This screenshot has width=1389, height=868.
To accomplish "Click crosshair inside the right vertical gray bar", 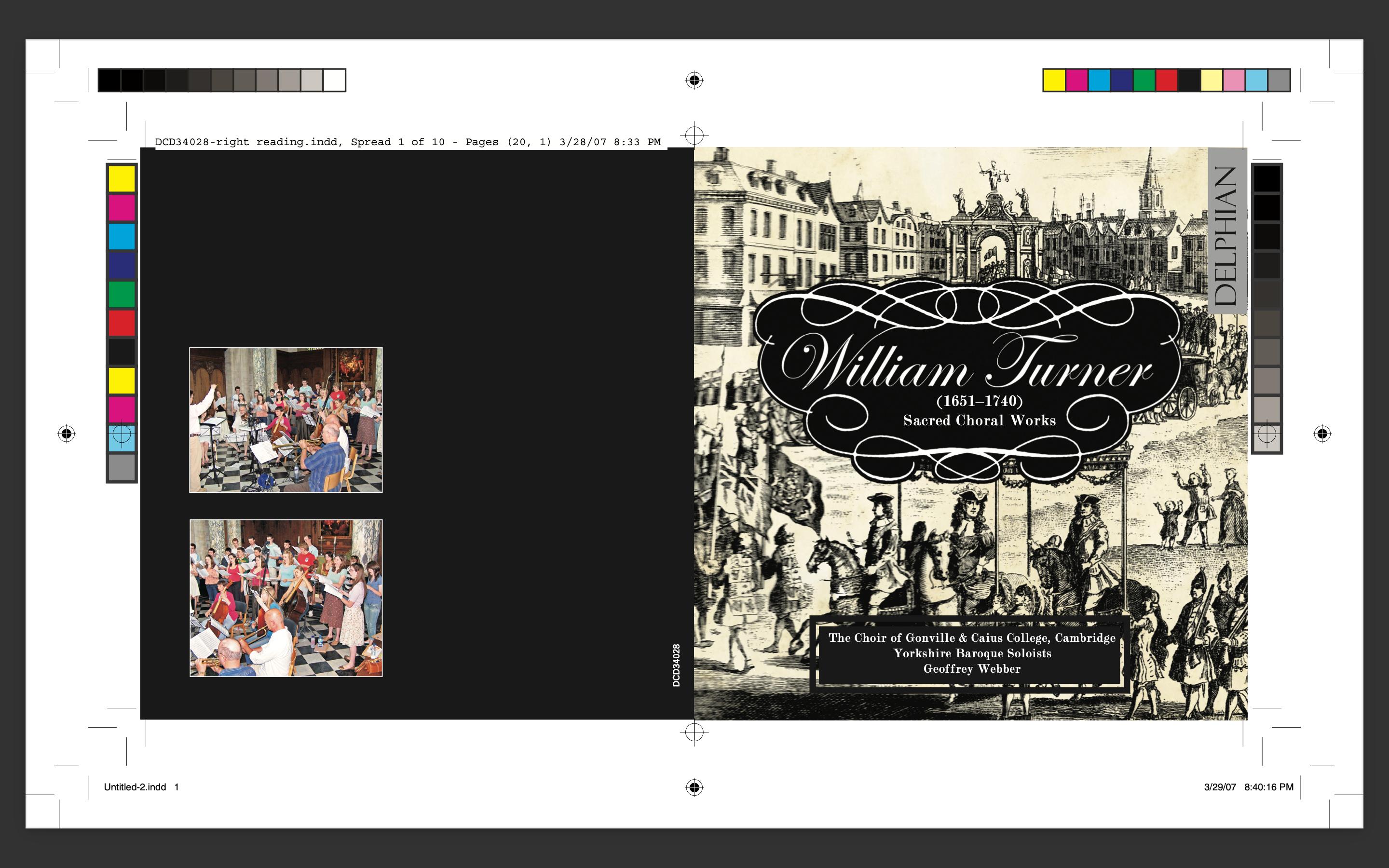I will click(1267, 434).
